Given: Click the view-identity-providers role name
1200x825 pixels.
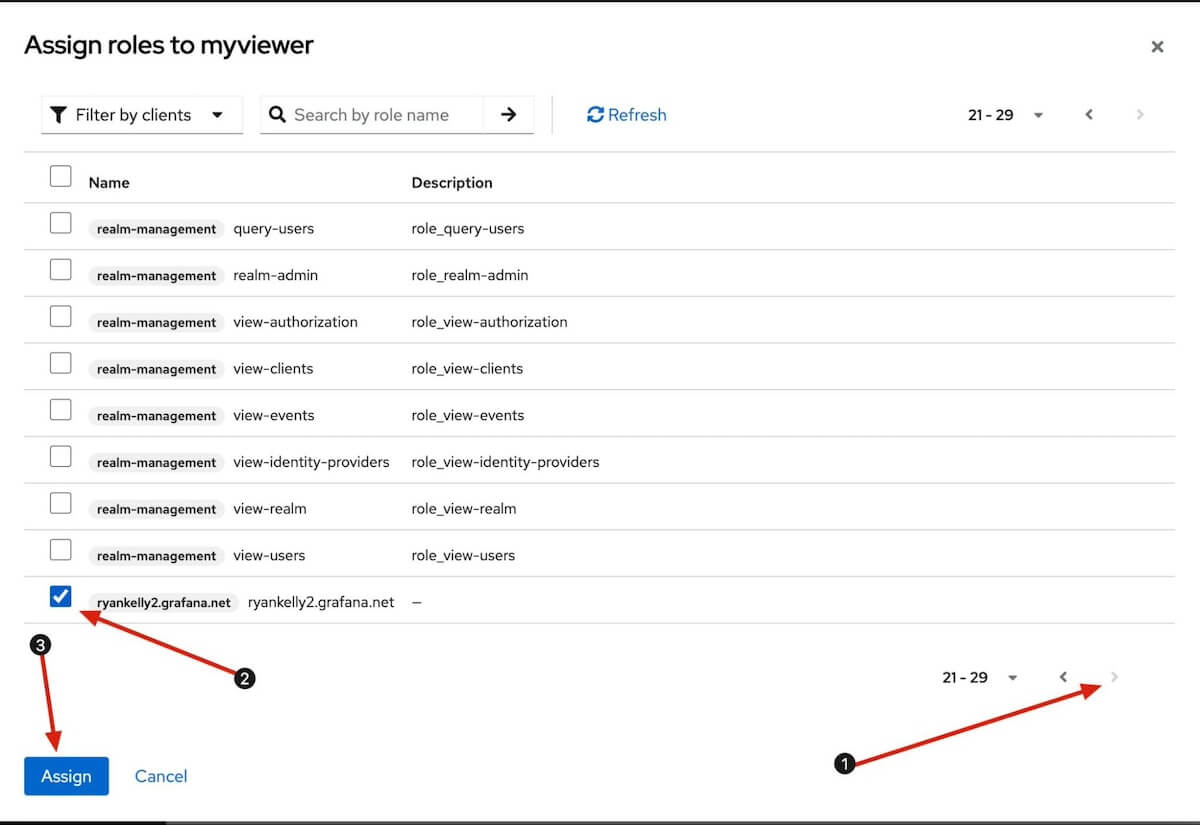Looking at the screenshot, I should (311, 462).
